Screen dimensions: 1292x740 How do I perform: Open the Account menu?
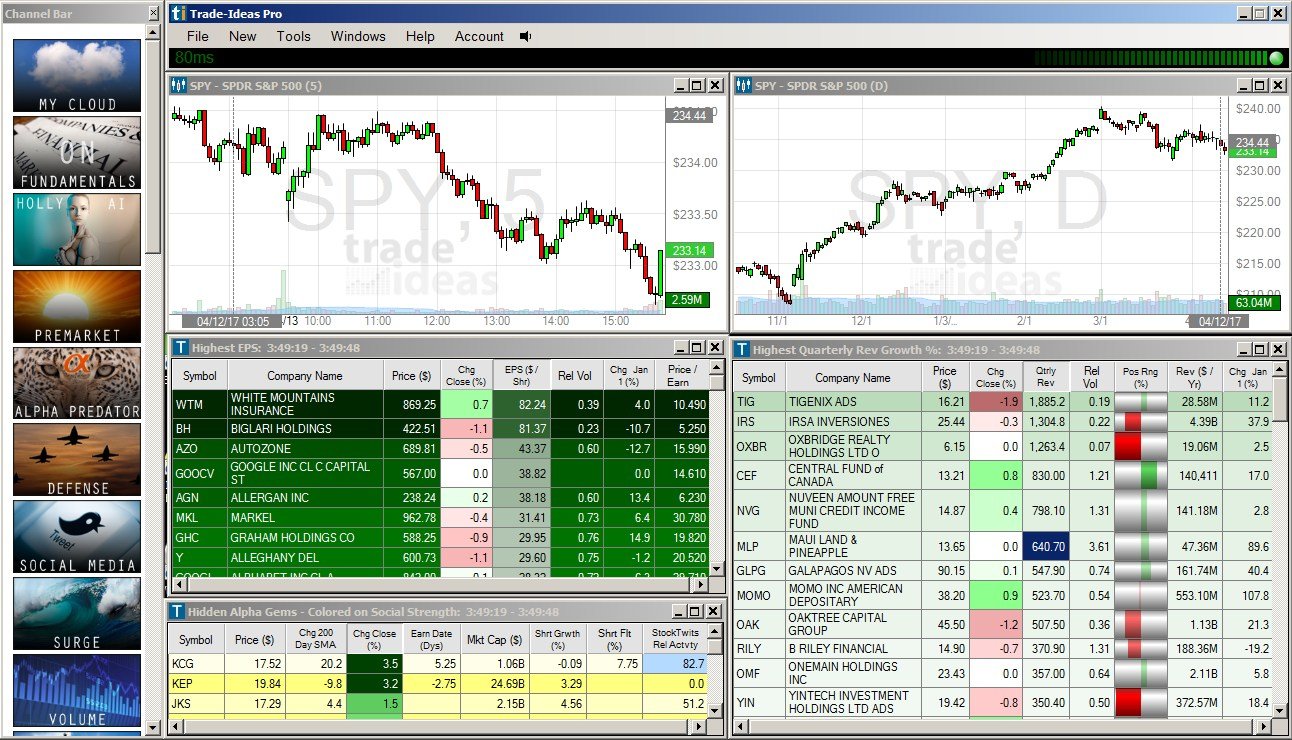click(479, 36)
